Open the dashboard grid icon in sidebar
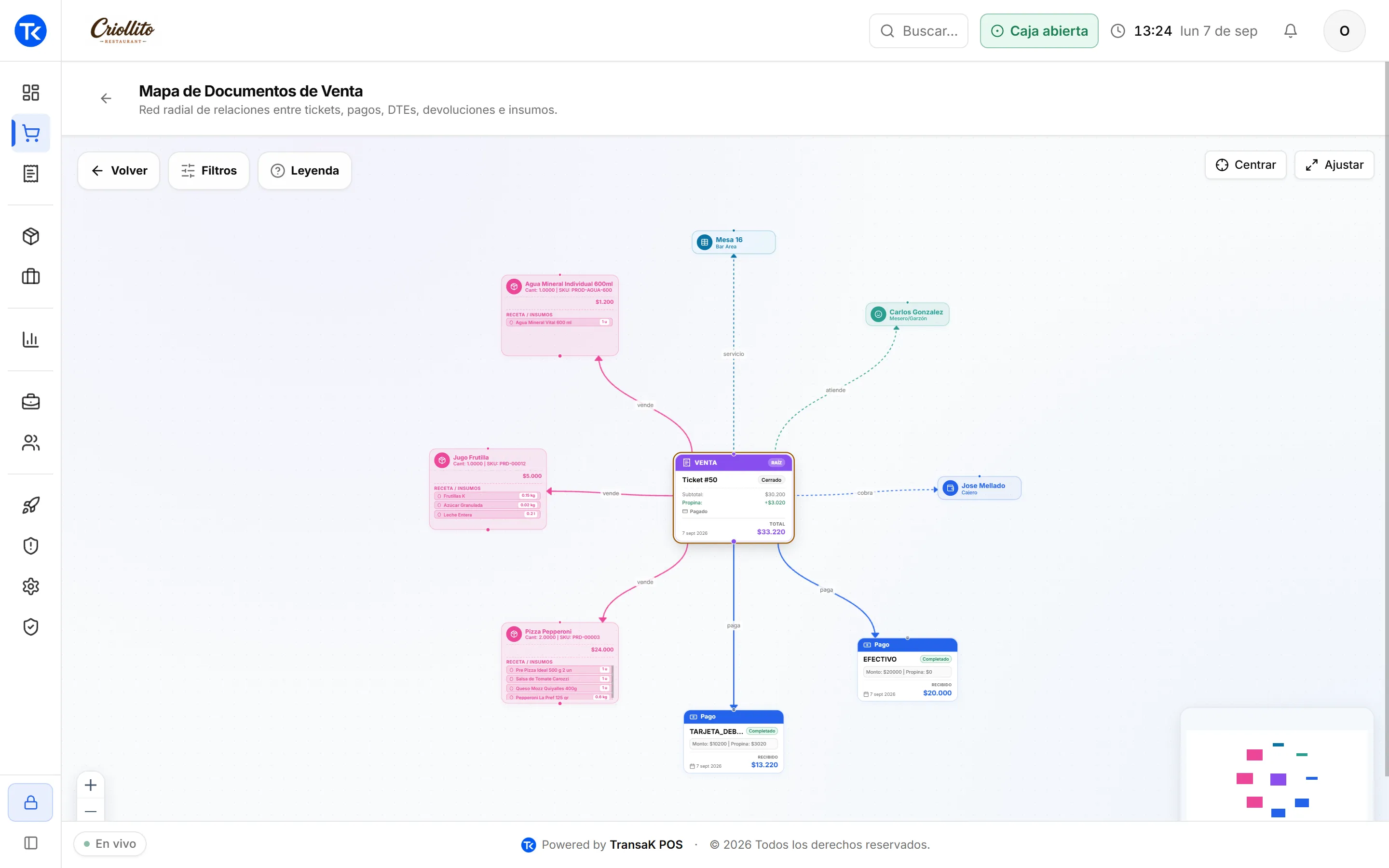This screenshot has width=1389, height=868. (x=30, y=93)
